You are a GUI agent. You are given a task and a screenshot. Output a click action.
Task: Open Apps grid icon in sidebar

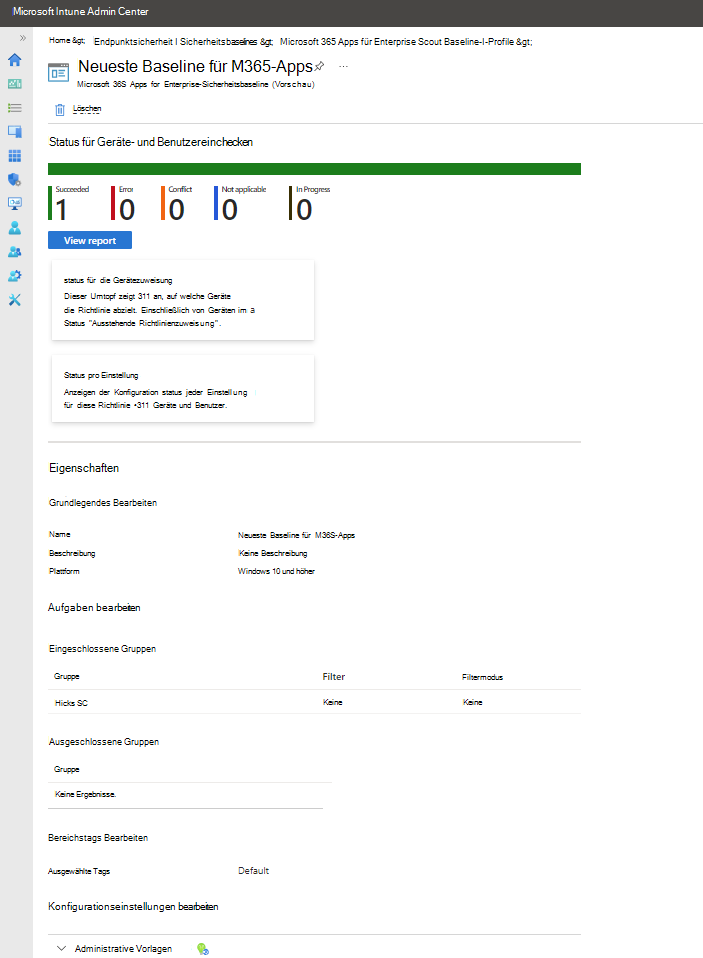[x=15, y=156]
